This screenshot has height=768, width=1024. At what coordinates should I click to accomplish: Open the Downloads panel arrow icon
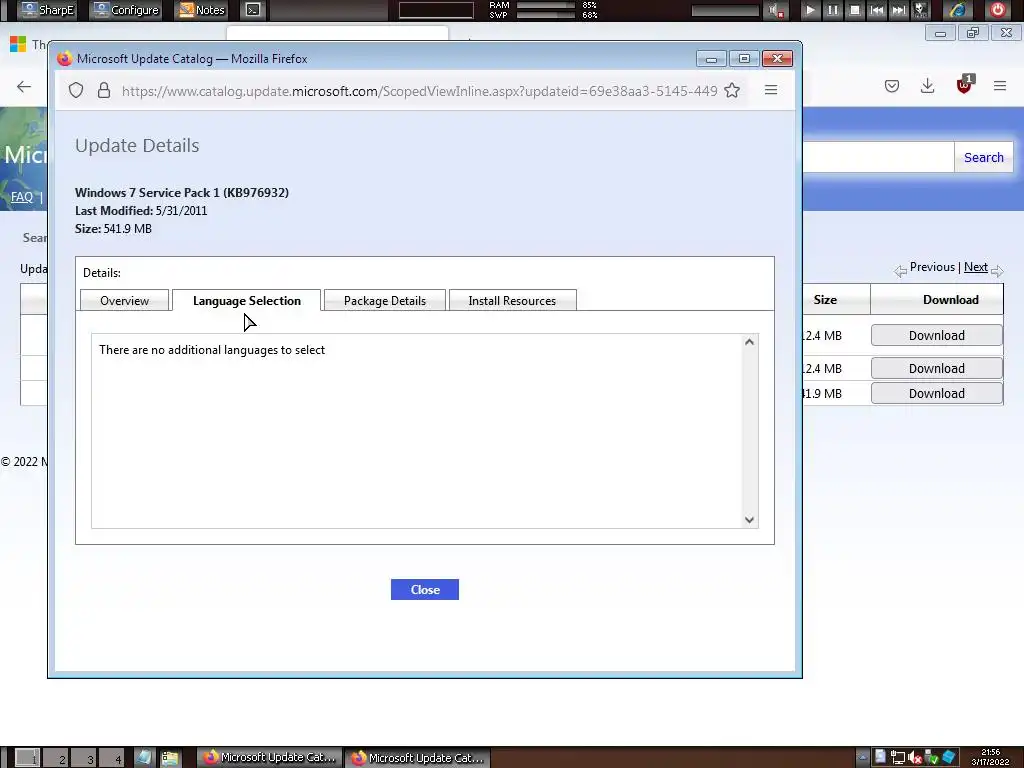coord(927,86)
